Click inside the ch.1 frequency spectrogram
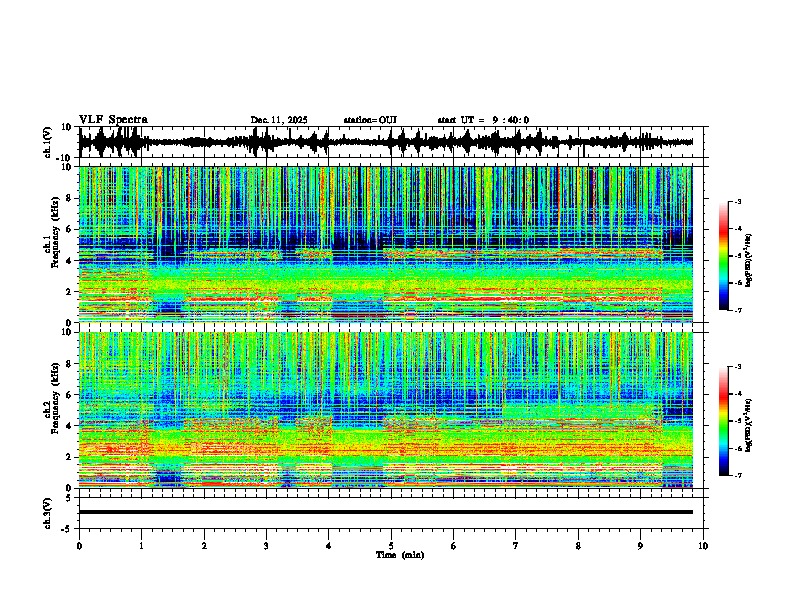Viewport: 792px width, 612px height. (x=385, y=244)
